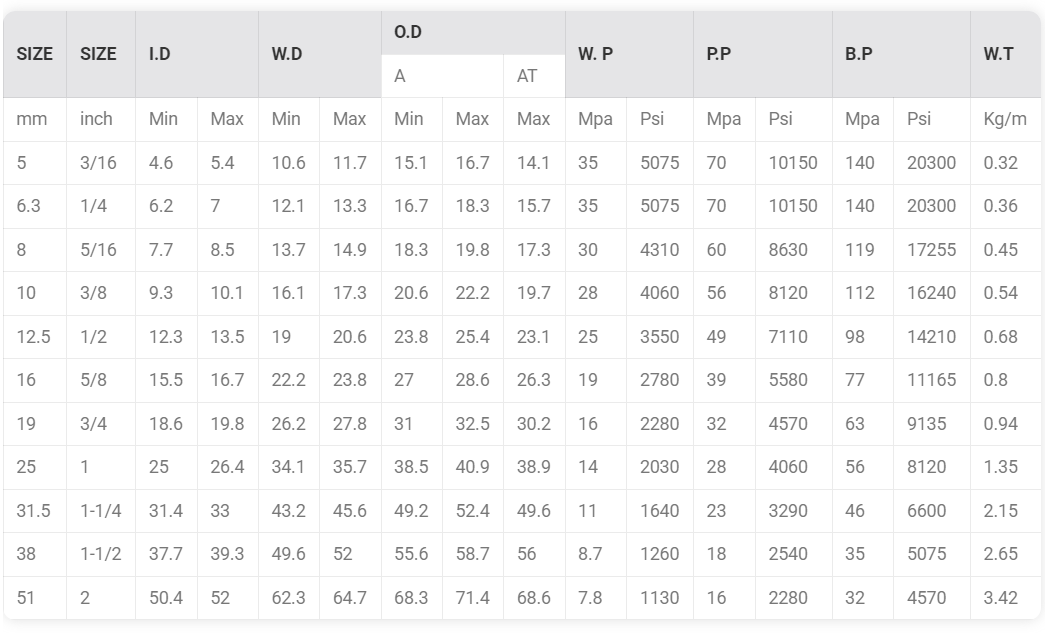The image size is (1045, 633).
Task: Click the W. P column header
Action: tap(629, 54)
